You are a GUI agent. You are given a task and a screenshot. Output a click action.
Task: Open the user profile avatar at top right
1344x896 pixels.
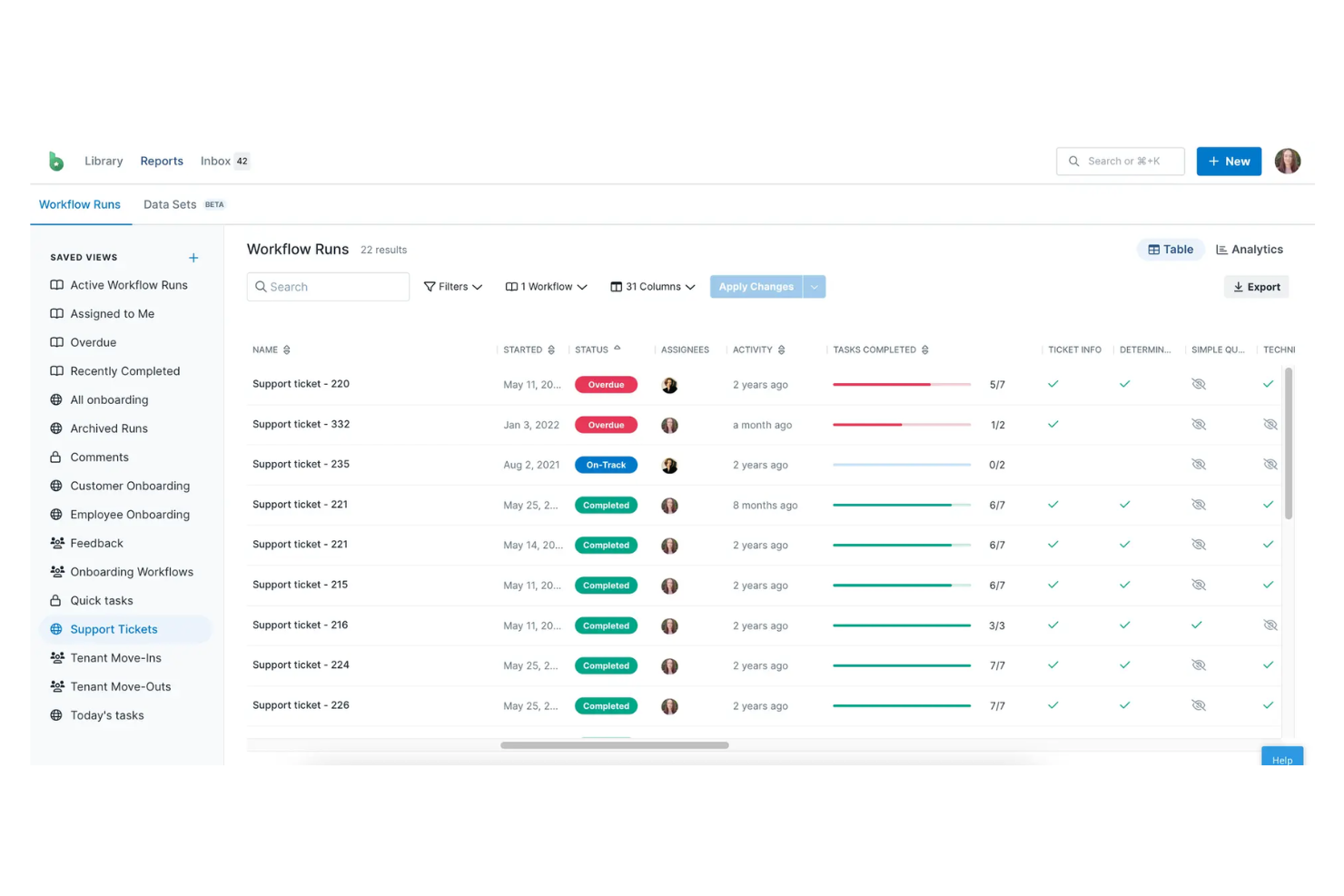[x=1287, y=161]
